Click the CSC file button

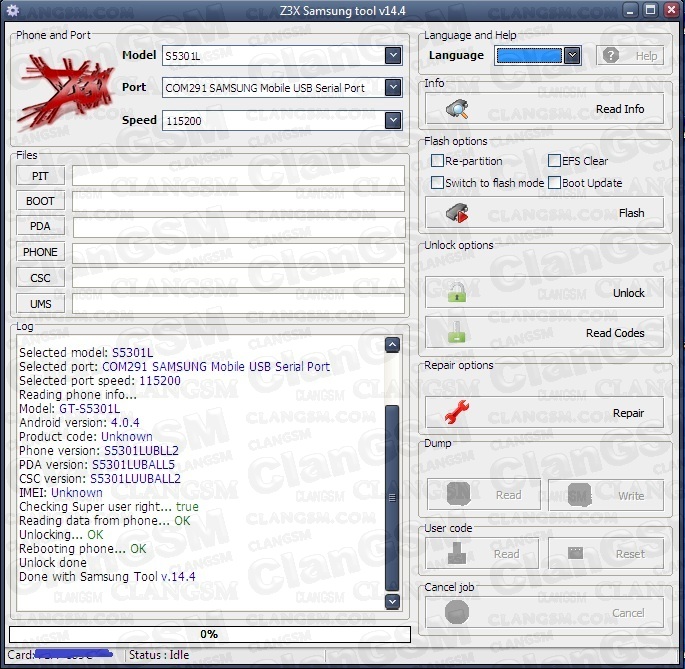pyautogui.click(x=41, y=278)
